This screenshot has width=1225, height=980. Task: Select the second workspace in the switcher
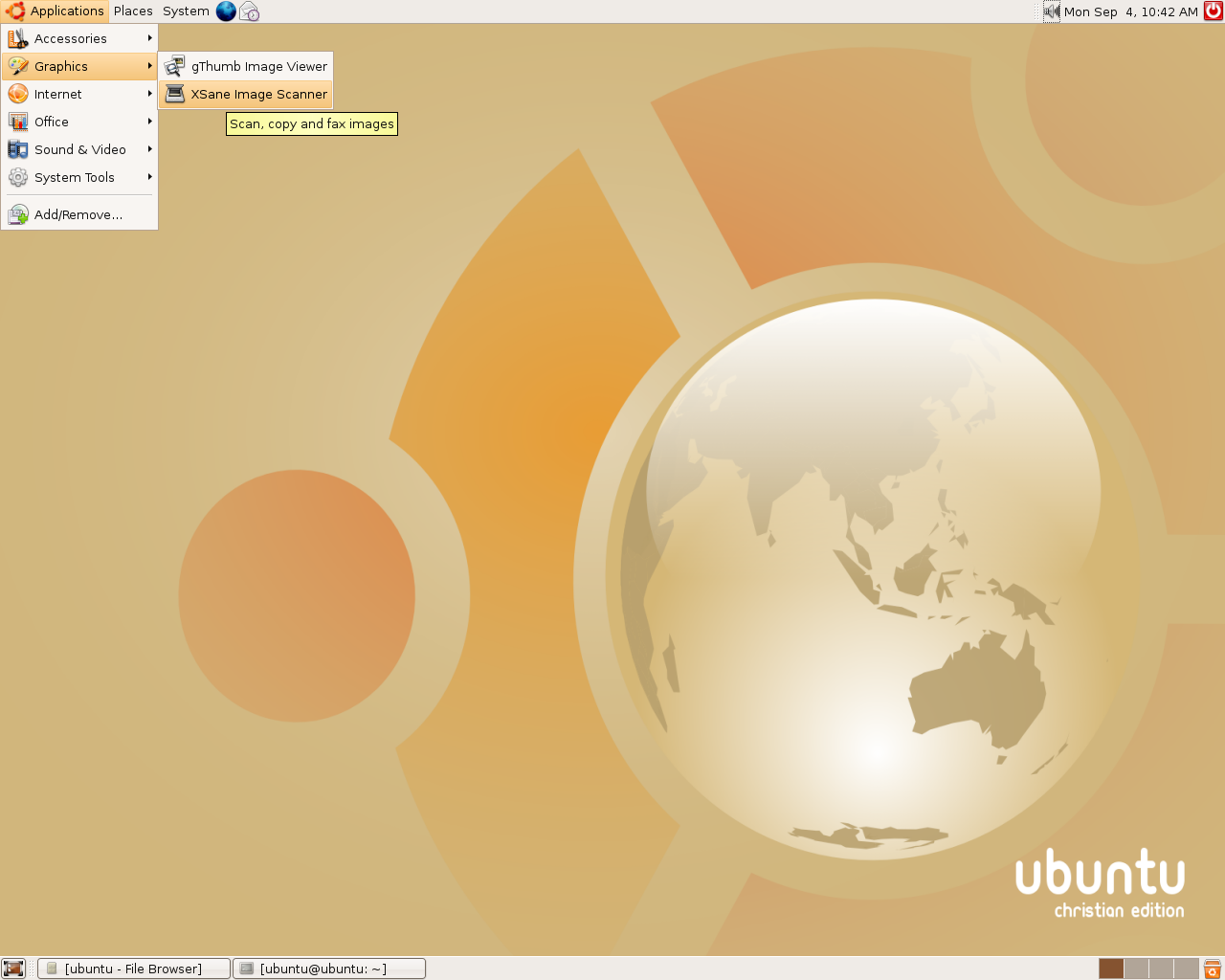pos(1136,969)
